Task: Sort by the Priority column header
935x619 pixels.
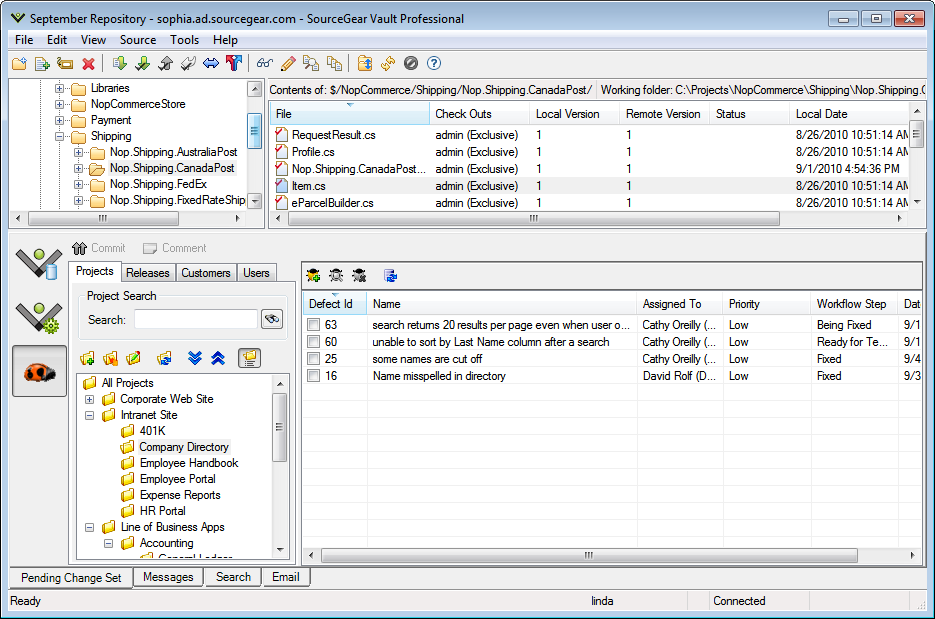Action: [744, 304]
